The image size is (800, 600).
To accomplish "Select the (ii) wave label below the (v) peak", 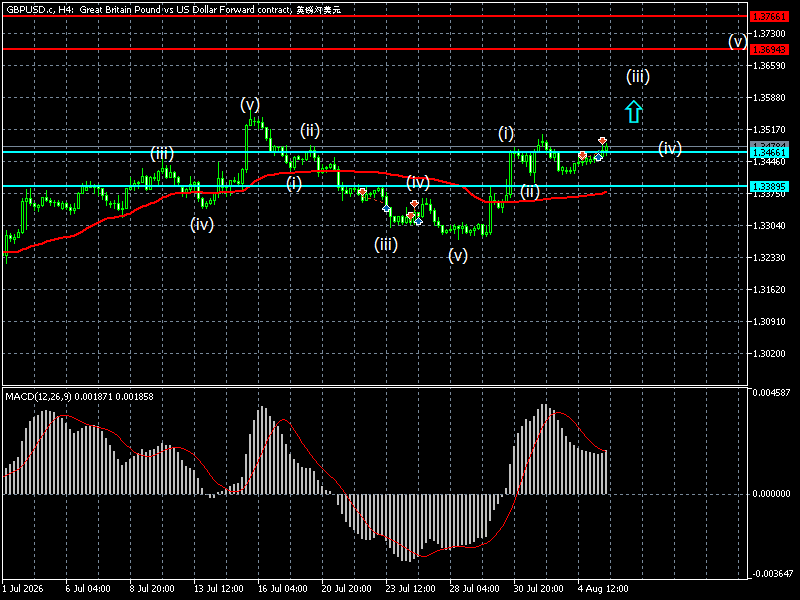I will tap(310, 131).
